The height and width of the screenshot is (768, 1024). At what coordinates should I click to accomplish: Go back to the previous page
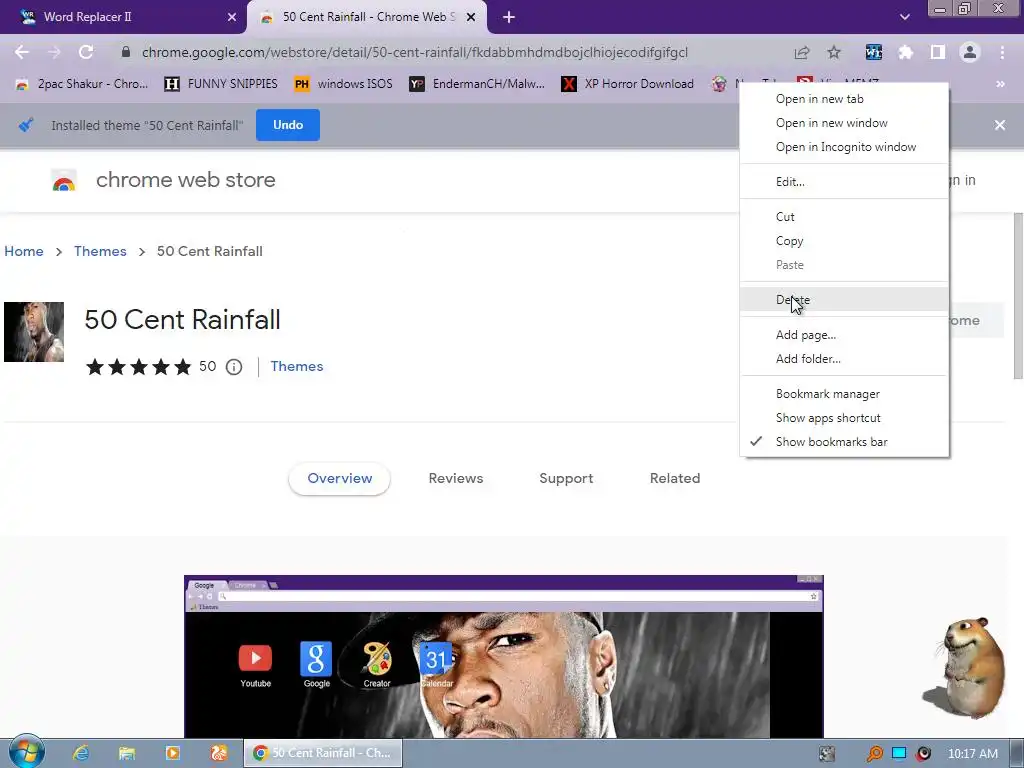(x=22, y=52)
